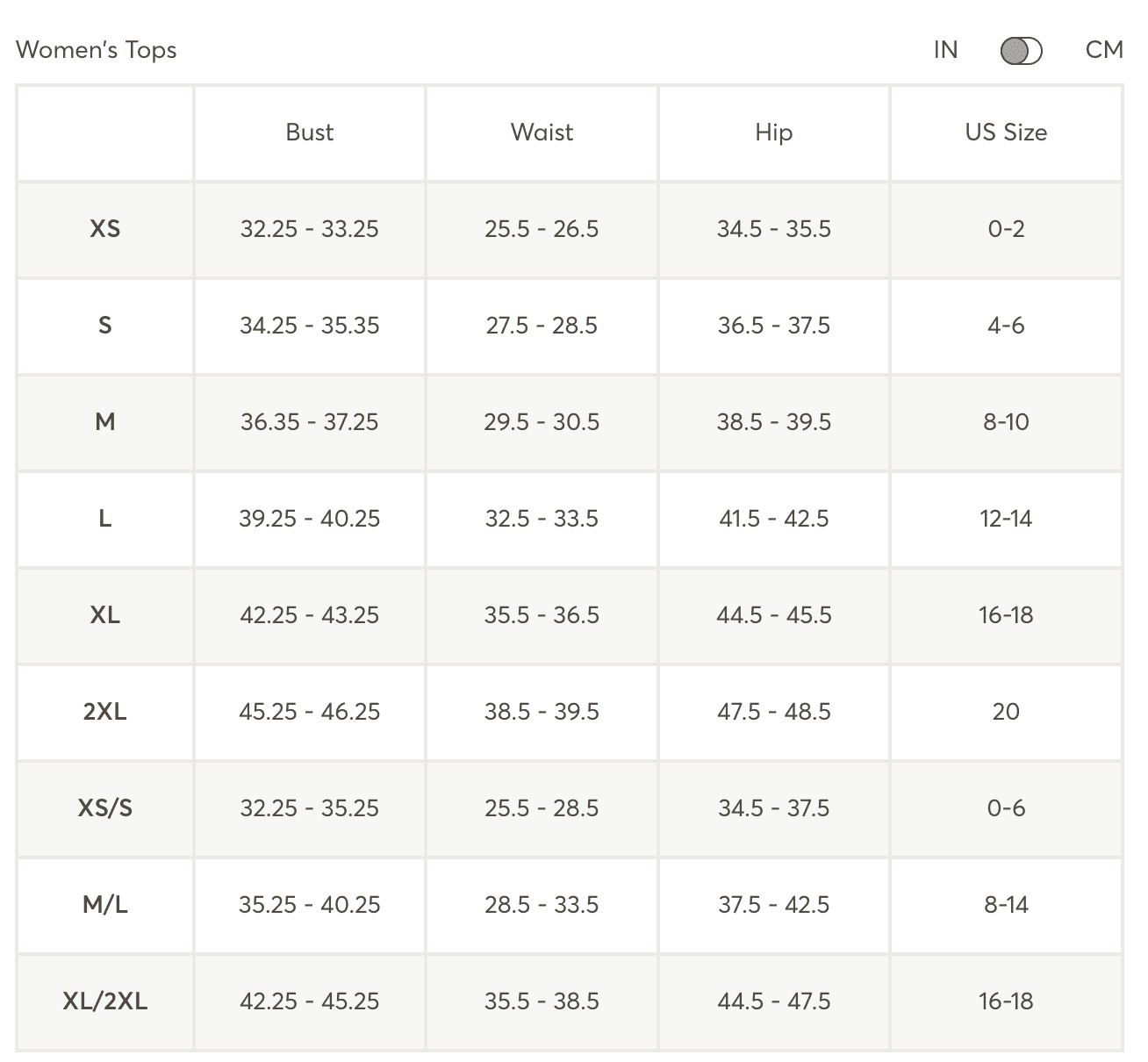The height and width of the screenshot is (1062, 1148).
Task: Click the US Size column header
Action: pyautogui.click(x=1006, y=133)
